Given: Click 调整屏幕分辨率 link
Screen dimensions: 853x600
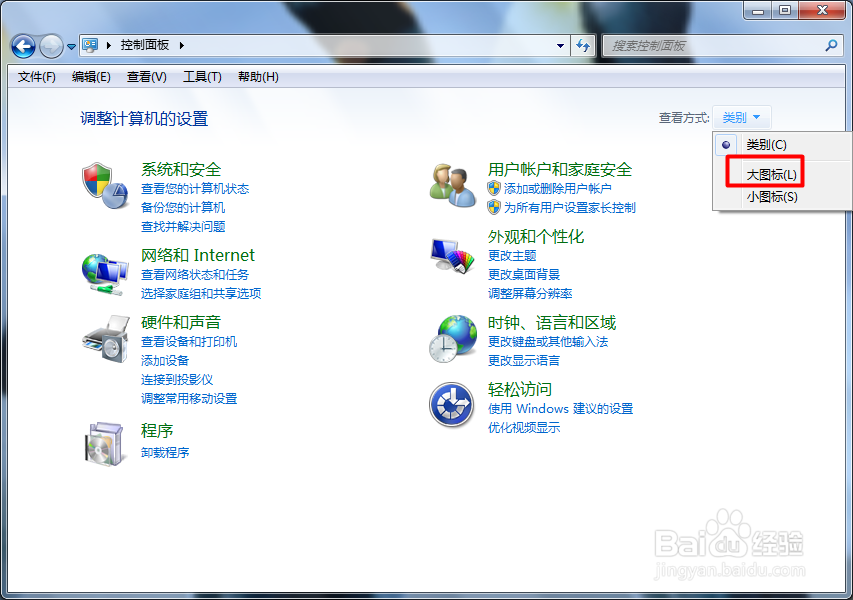Looking at the screenshot, I should (530, 293).
